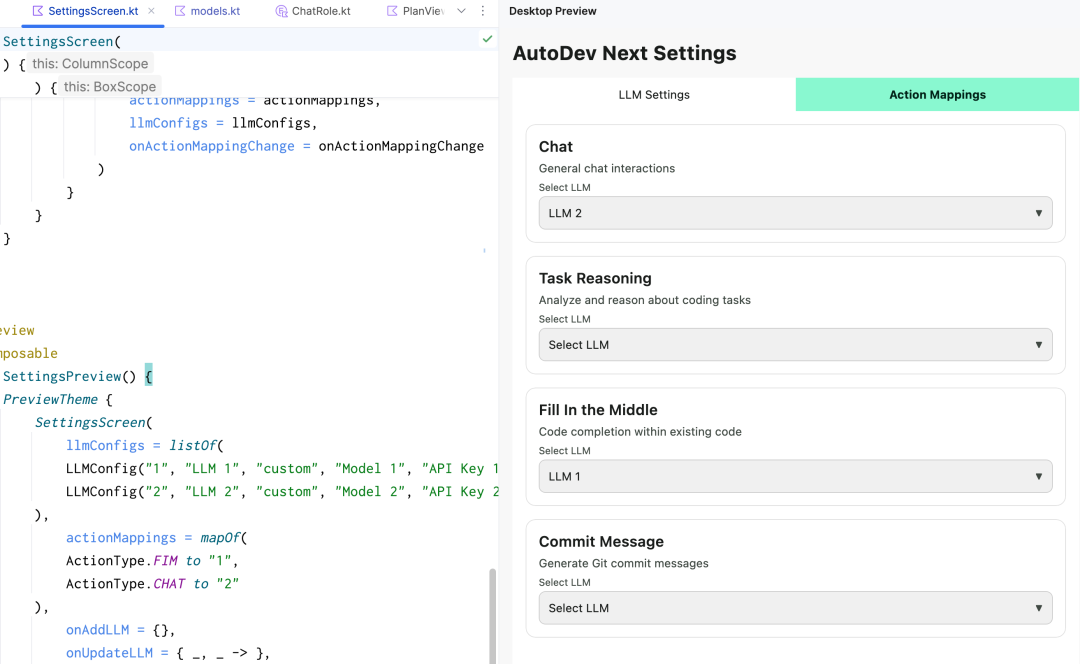Select the LLM Settings tab

pyautogui.click(x=654, y=94)
